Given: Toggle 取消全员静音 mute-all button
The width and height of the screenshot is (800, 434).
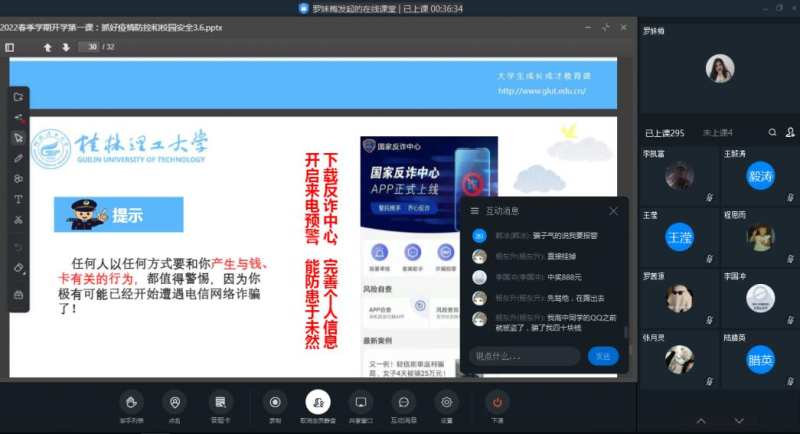Looking at the screenshot, I should (x=318, y=402).
